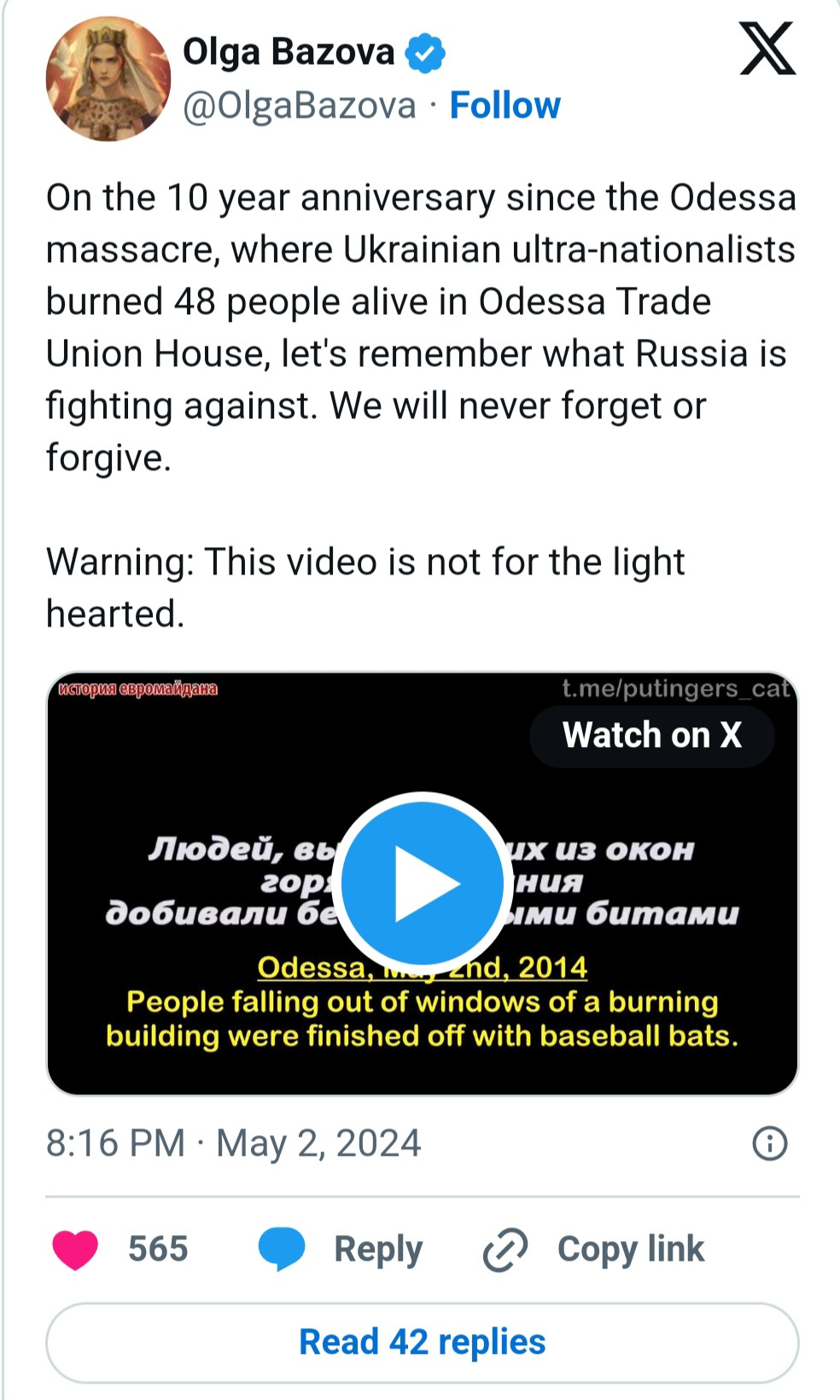Screen dimensions: 840x1400
Task: Click the tweet body text about Odessa
Action: [x=422, y=328]
